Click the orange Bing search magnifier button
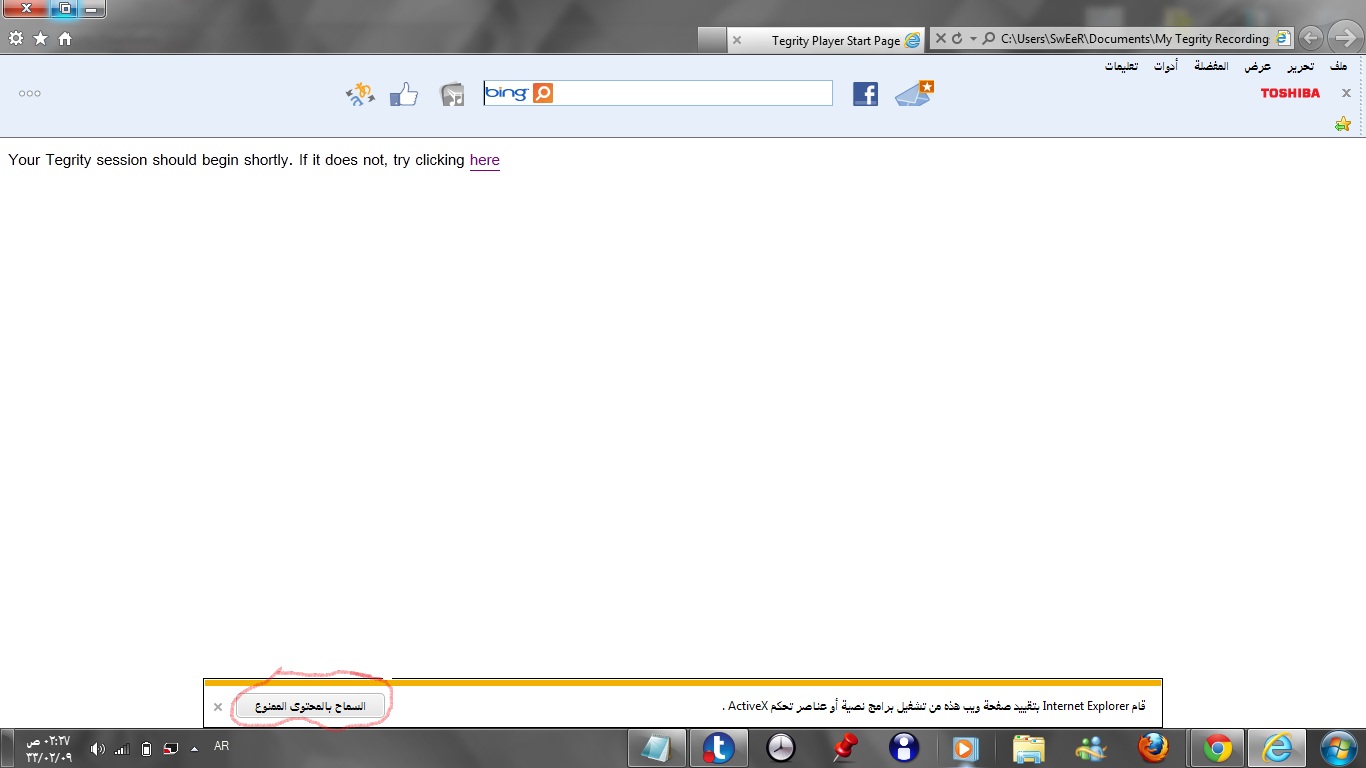Screen dimensions: 1366x768 pyautogui.click(x=543, y=93)
